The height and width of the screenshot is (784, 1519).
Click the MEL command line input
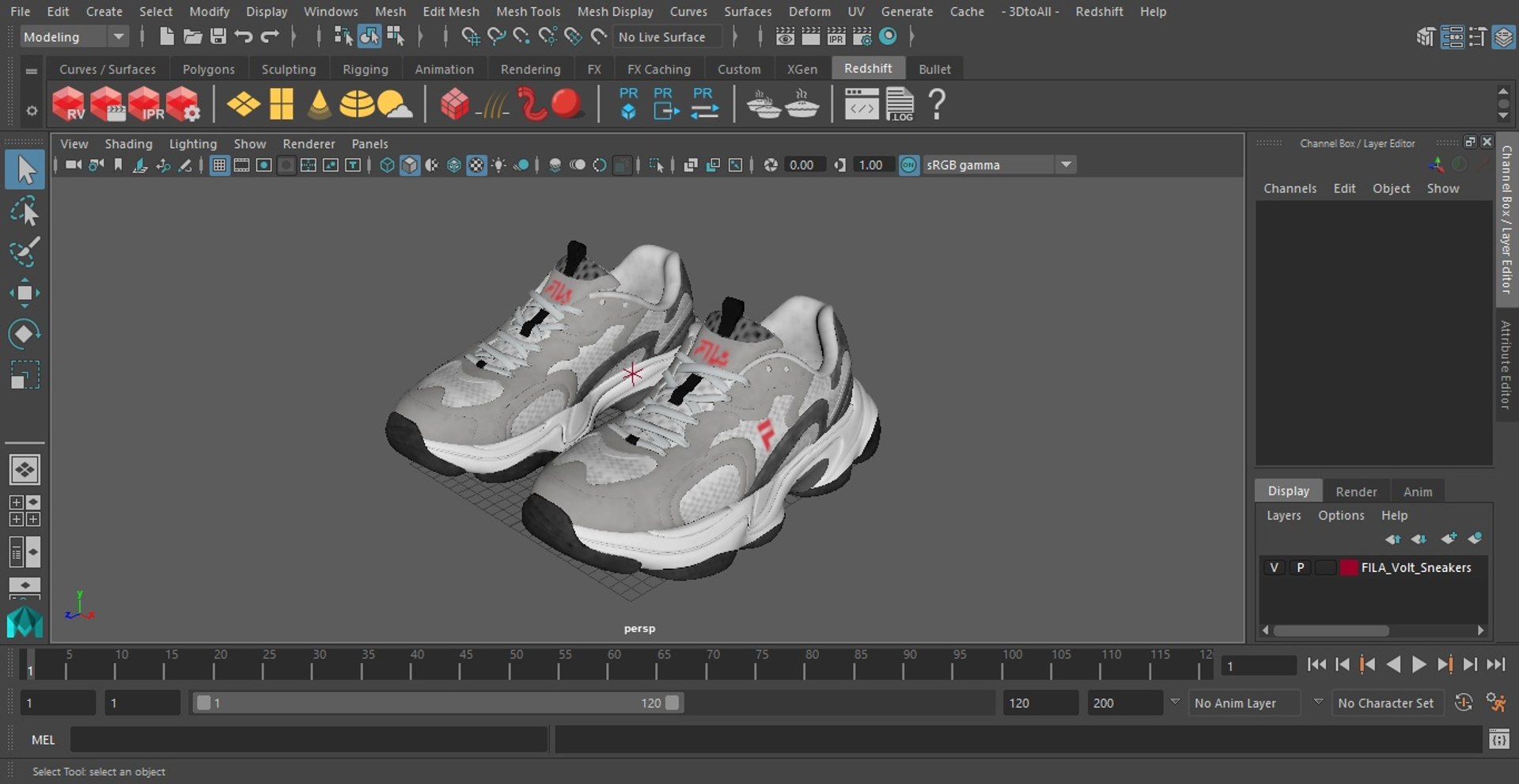[x=309, y=740]
